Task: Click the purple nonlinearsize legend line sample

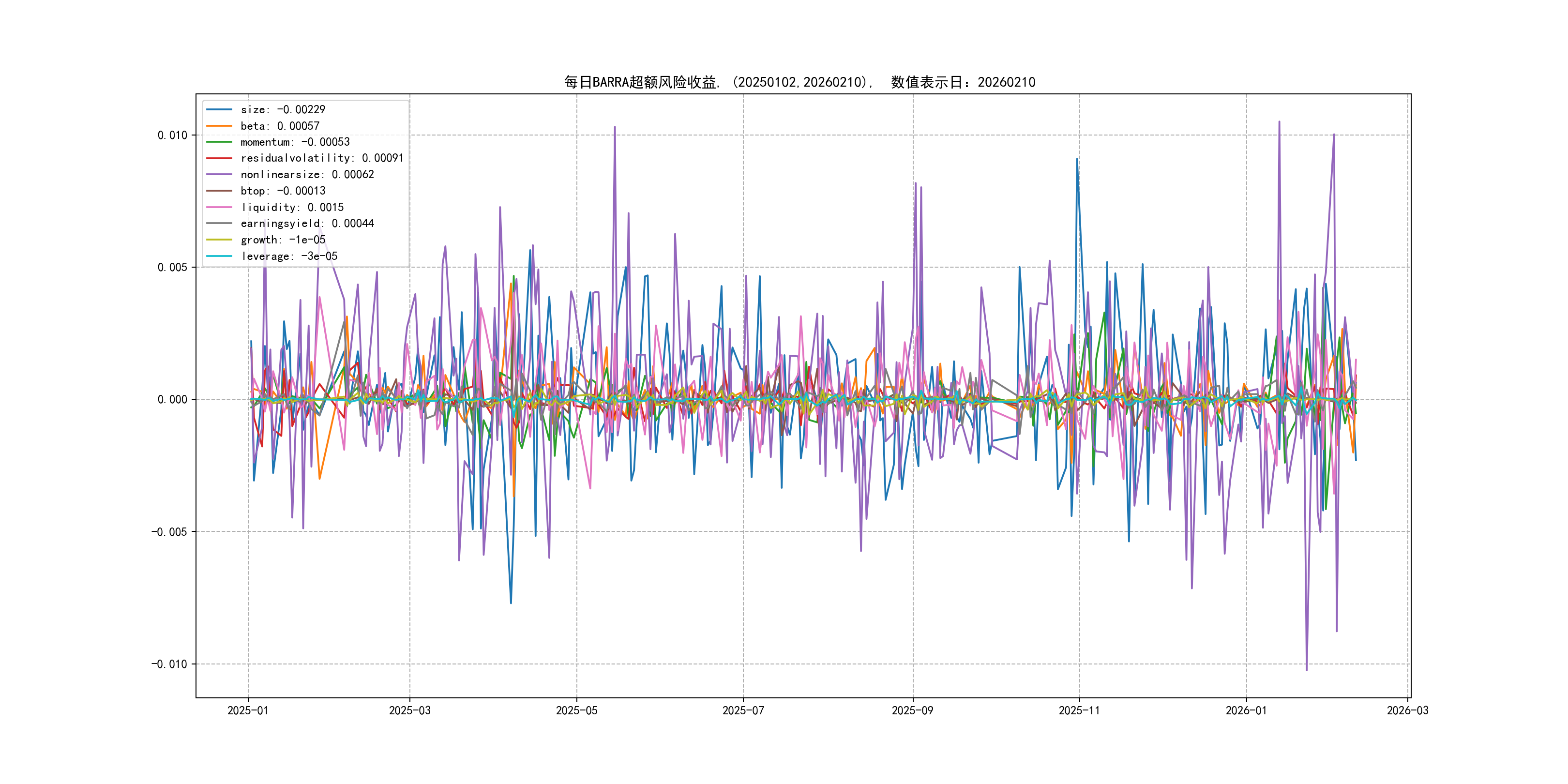Action: [x=219, y=175]
